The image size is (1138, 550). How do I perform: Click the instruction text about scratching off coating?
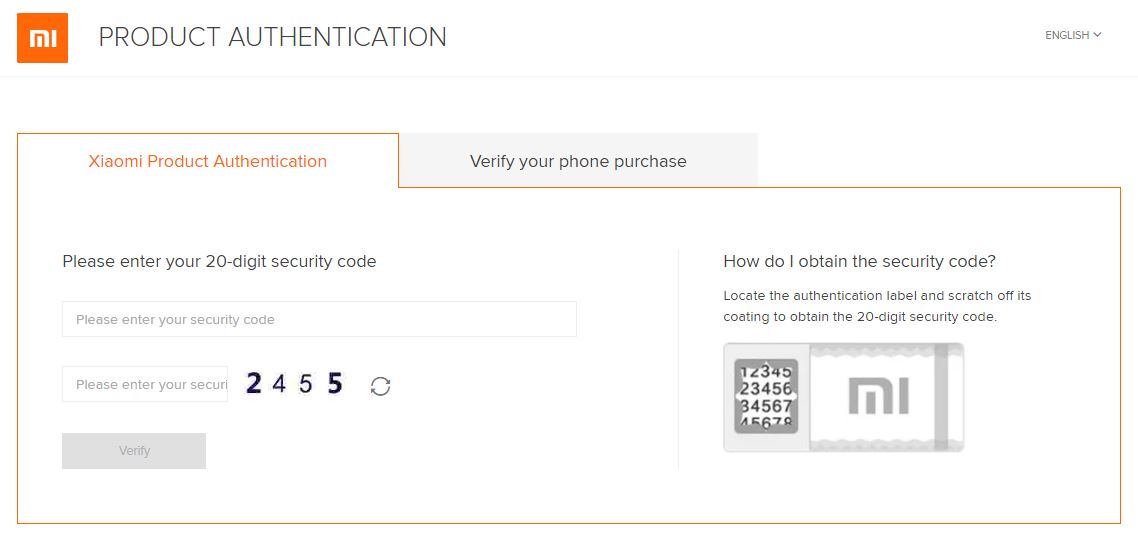877,306
